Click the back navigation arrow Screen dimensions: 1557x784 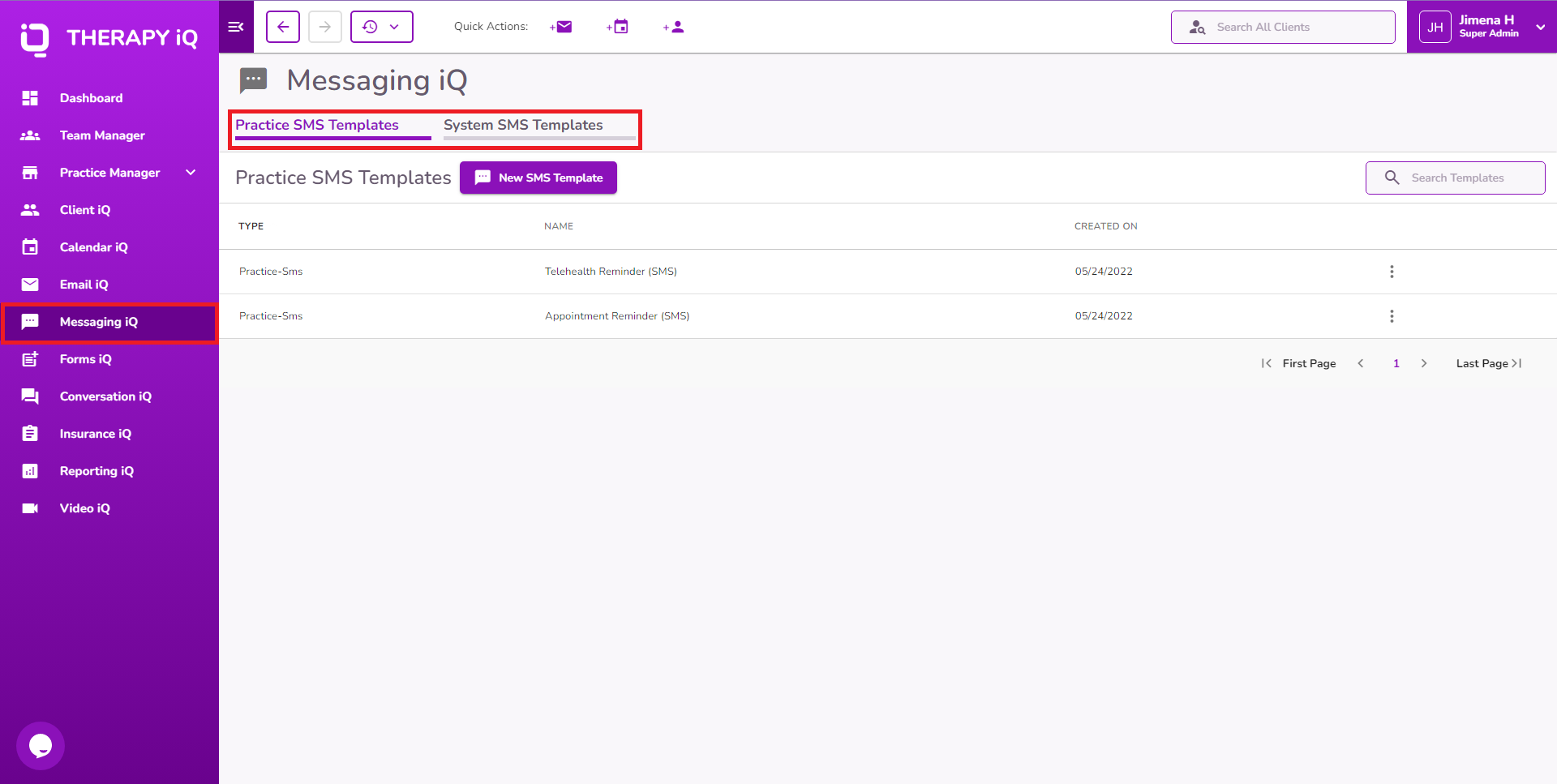(x=282, y=26)
